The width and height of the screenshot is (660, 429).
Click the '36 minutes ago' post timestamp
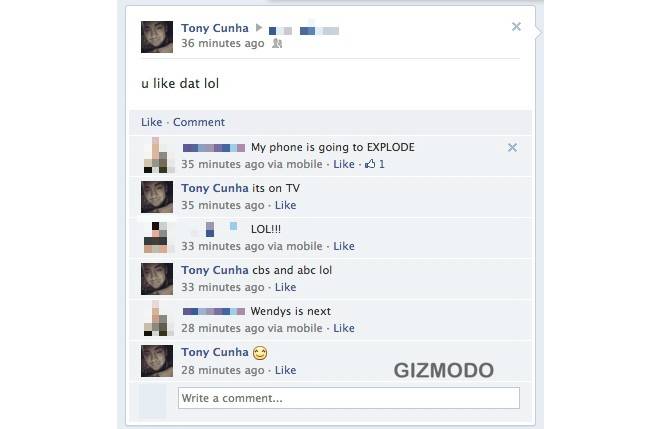pyautogui.click(x=223, y=43)
